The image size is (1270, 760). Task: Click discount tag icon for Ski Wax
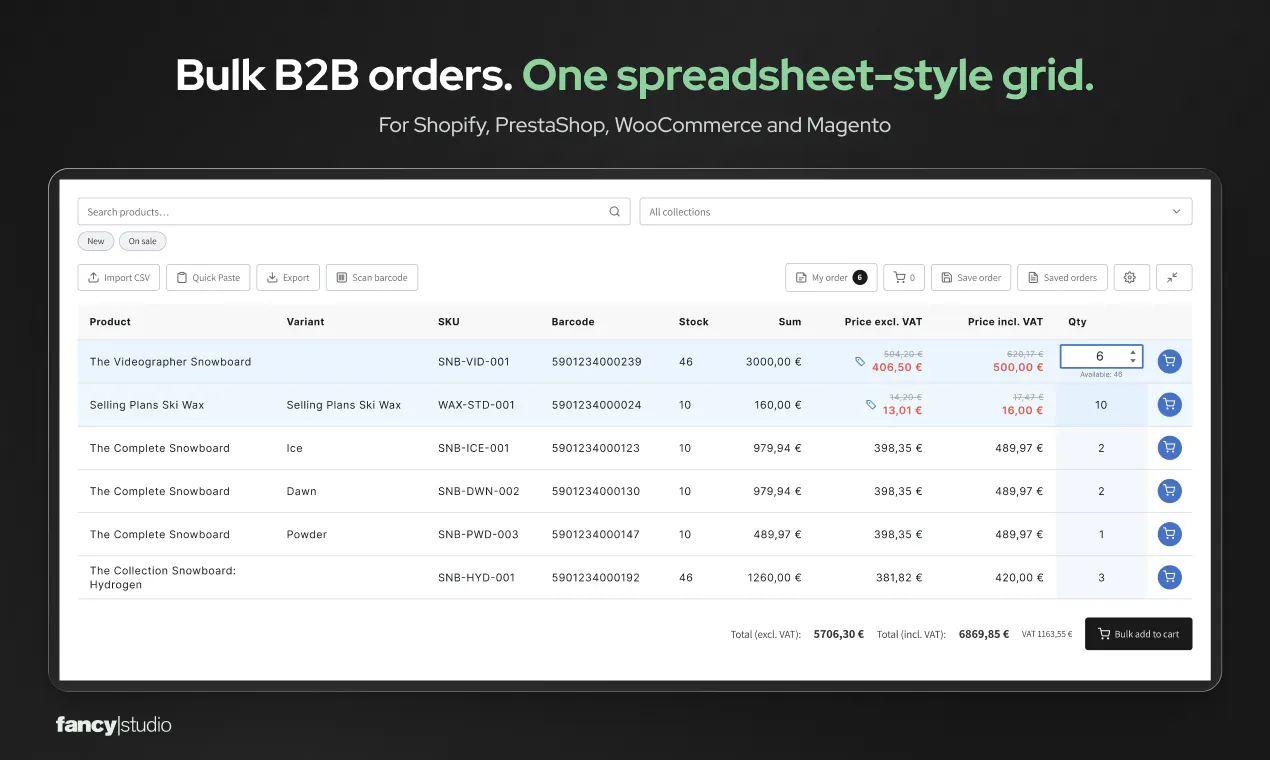pyautogui.click(x=871, y=404)
